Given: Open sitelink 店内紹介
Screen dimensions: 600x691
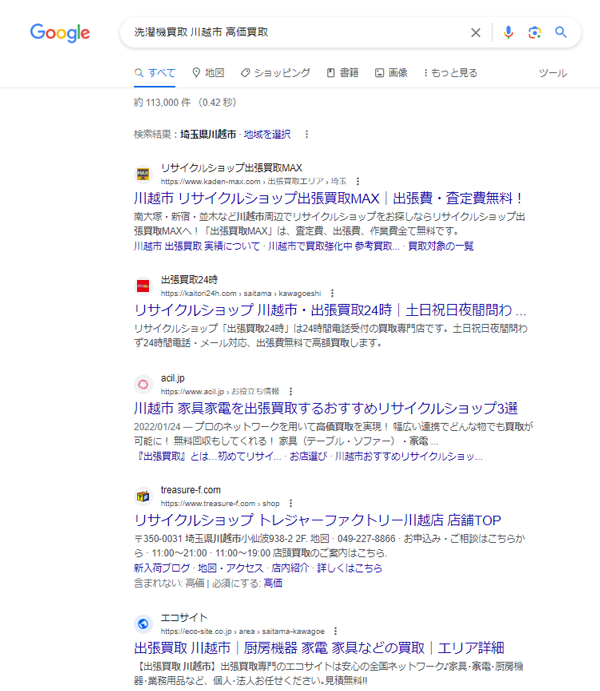Looking at the screenshot, I should click(290, 568).
